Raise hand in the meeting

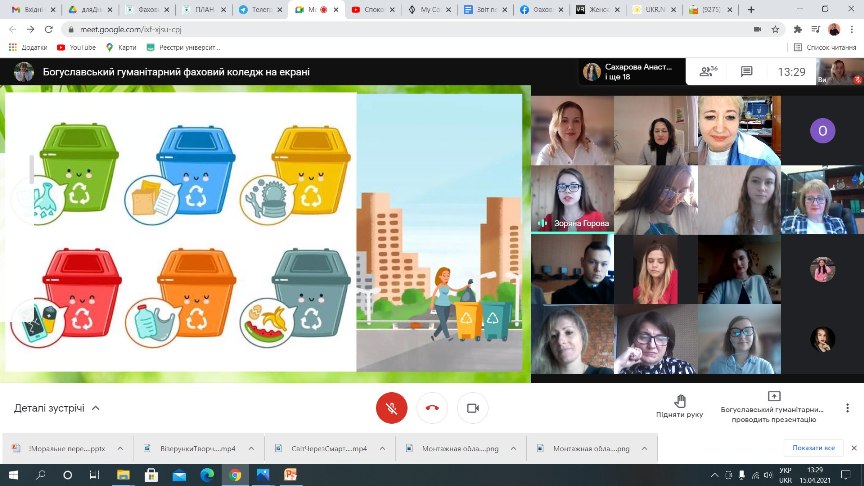coord(680,405)
